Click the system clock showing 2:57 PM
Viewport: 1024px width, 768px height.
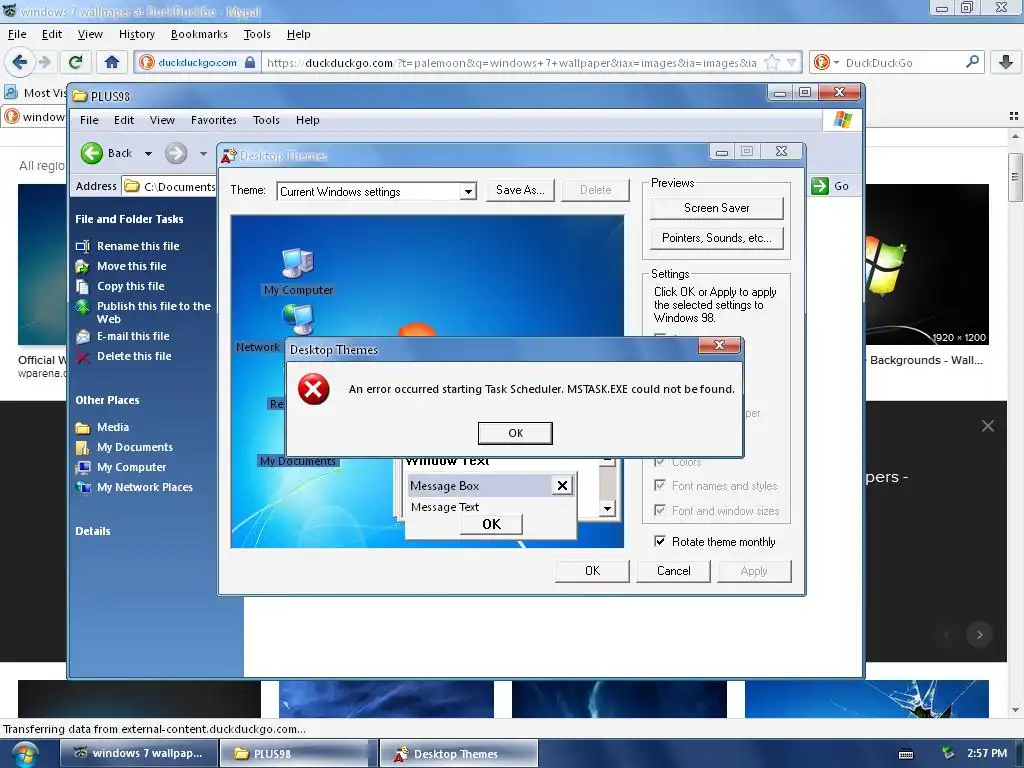[987, 753]
